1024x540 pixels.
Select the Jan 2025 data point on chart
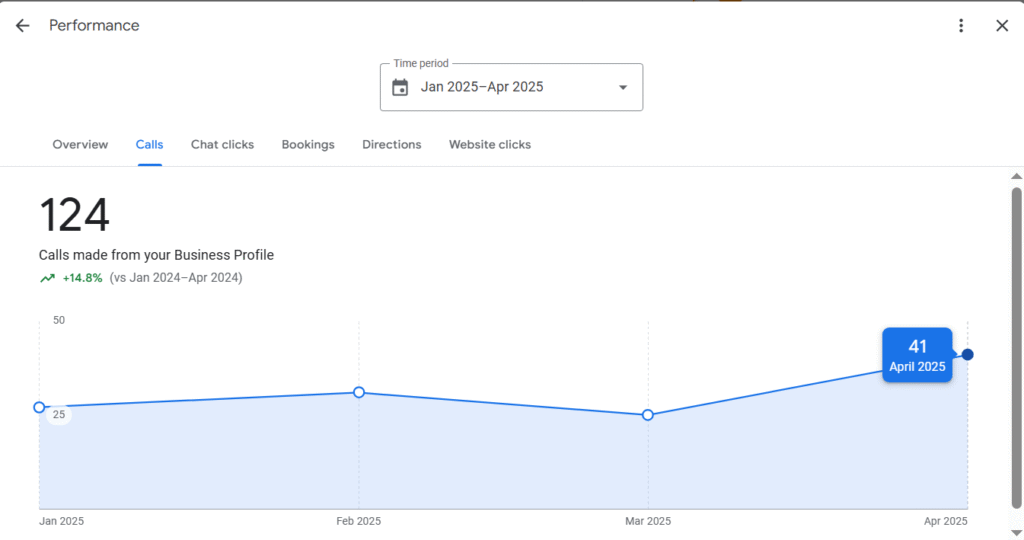tap(39, 407)
